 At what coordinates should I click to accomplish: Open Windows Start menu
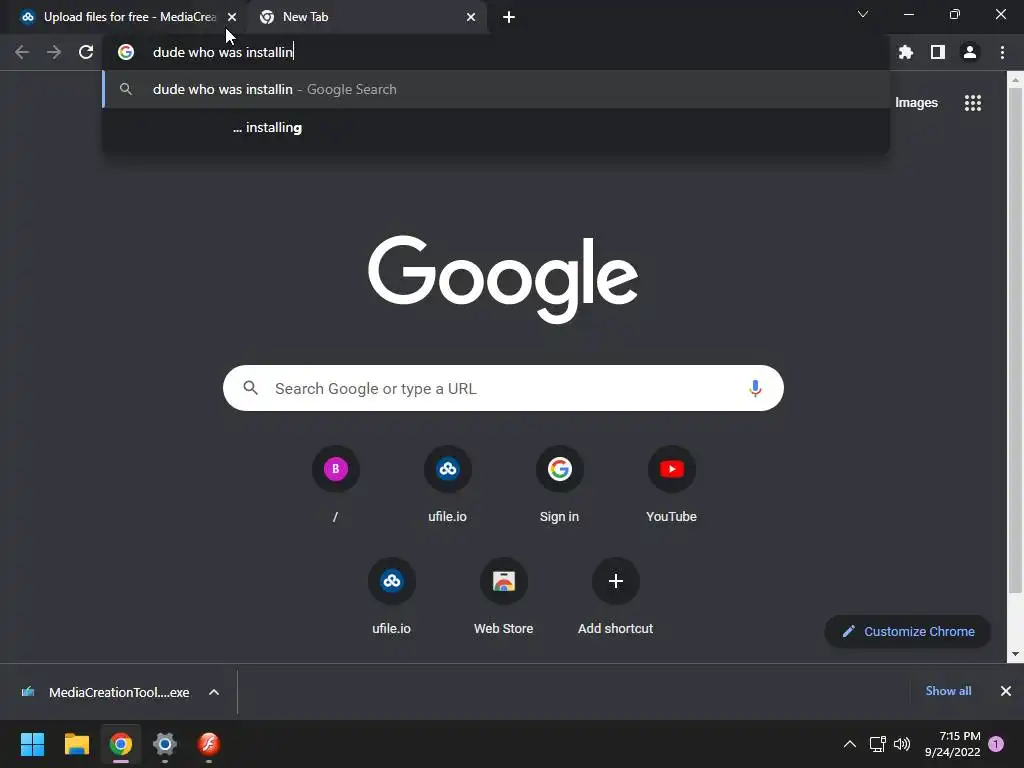(x=32, y=744)
